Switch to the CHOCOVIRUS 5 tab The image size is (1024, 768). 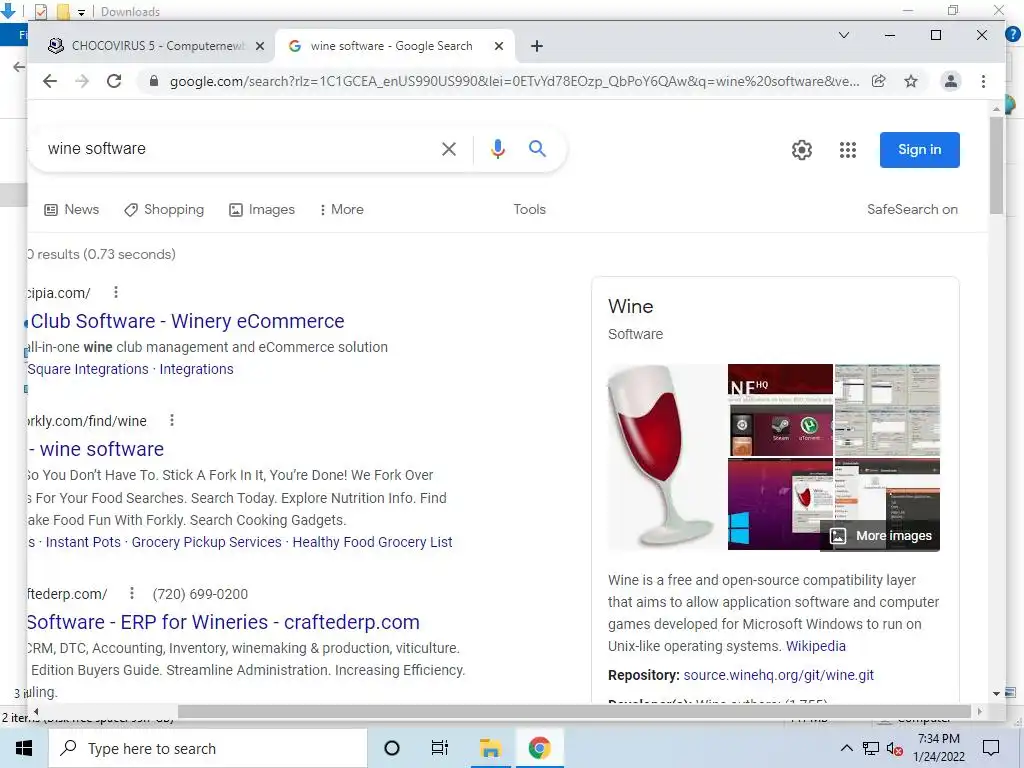[x=155, y=46]
